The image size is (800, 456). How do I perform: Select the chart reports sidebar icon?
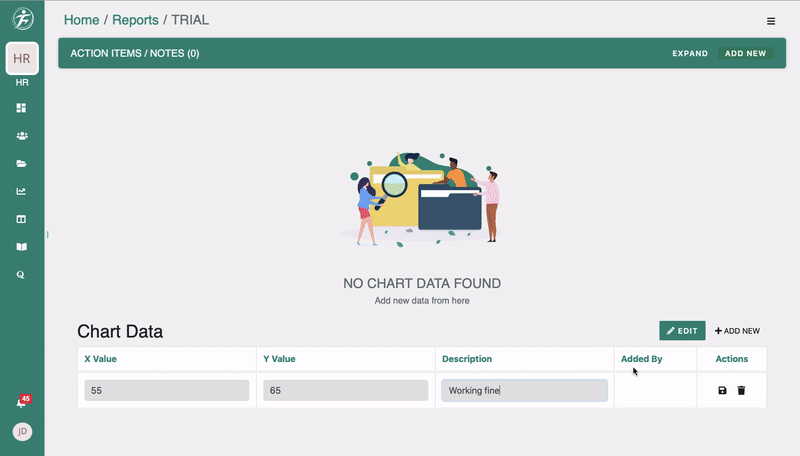coord(22,191)
